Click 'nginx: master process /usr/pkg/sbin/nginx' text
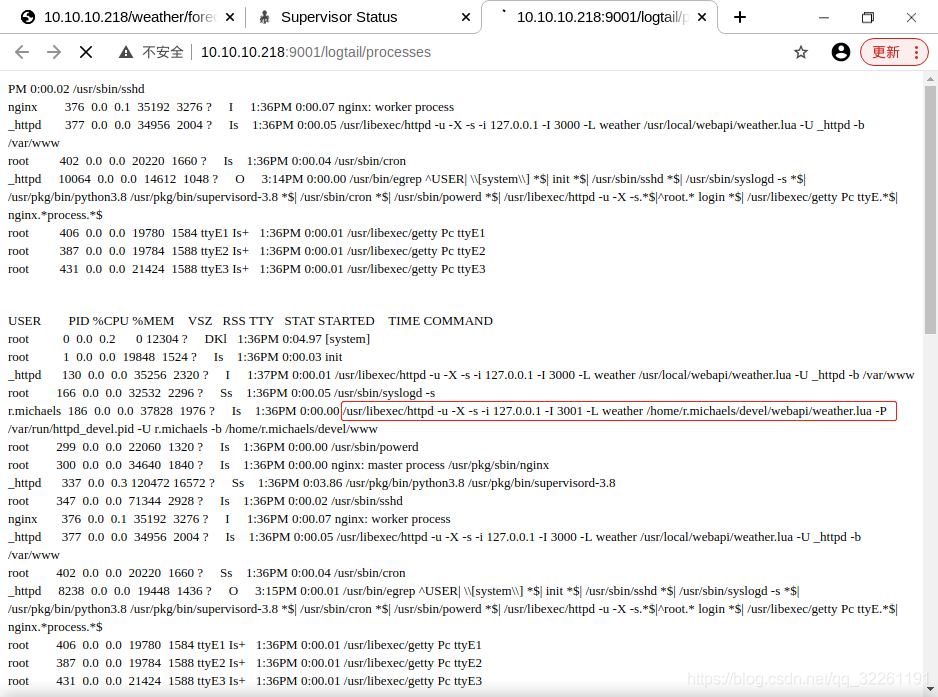The height and width of the screenshot is (697, 938). coord(440,465)
